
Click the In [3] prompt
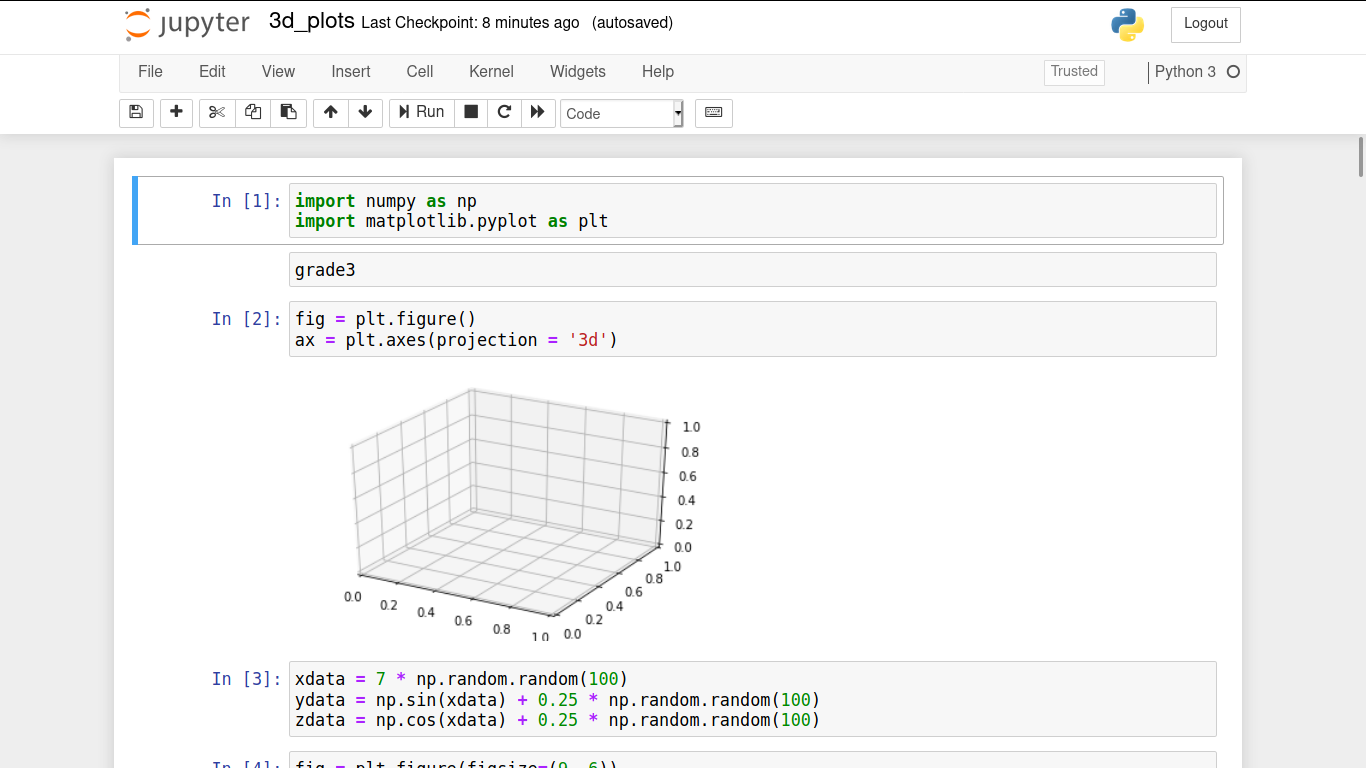pos(247,679)
